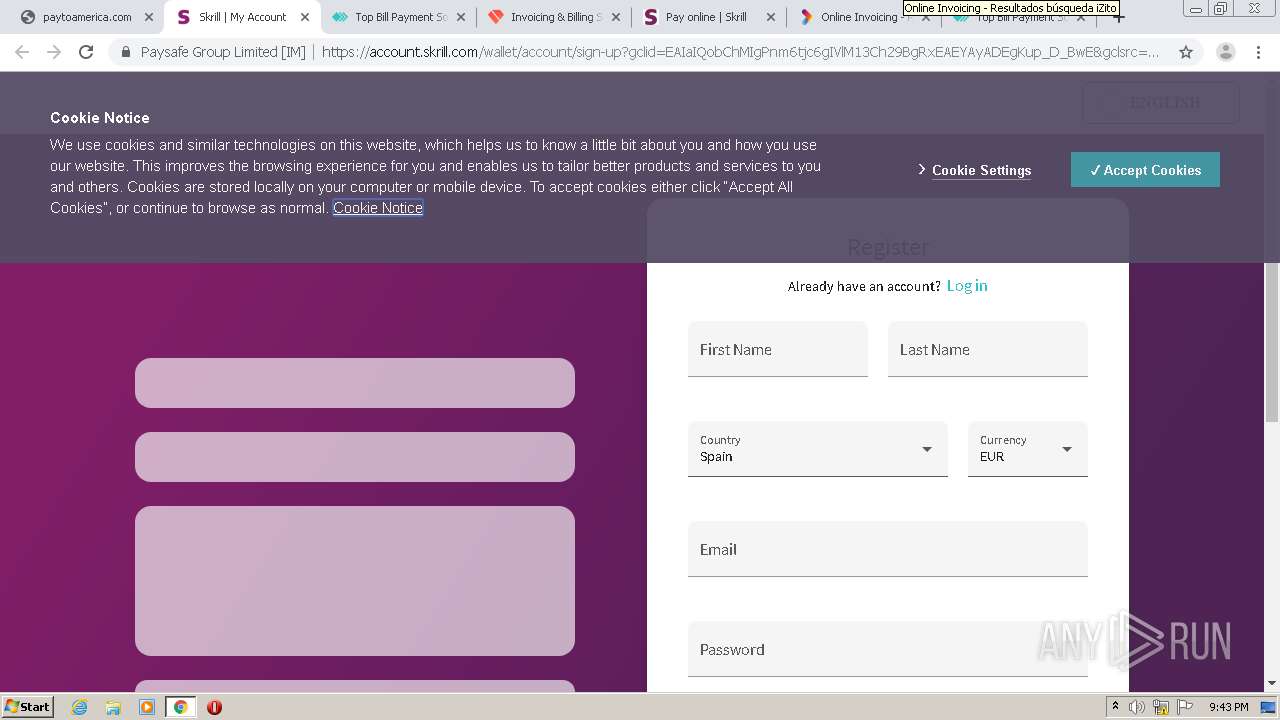The image size is (1280, 720).
Task: Open the red Opera taskbar icon
Action: 214,707
